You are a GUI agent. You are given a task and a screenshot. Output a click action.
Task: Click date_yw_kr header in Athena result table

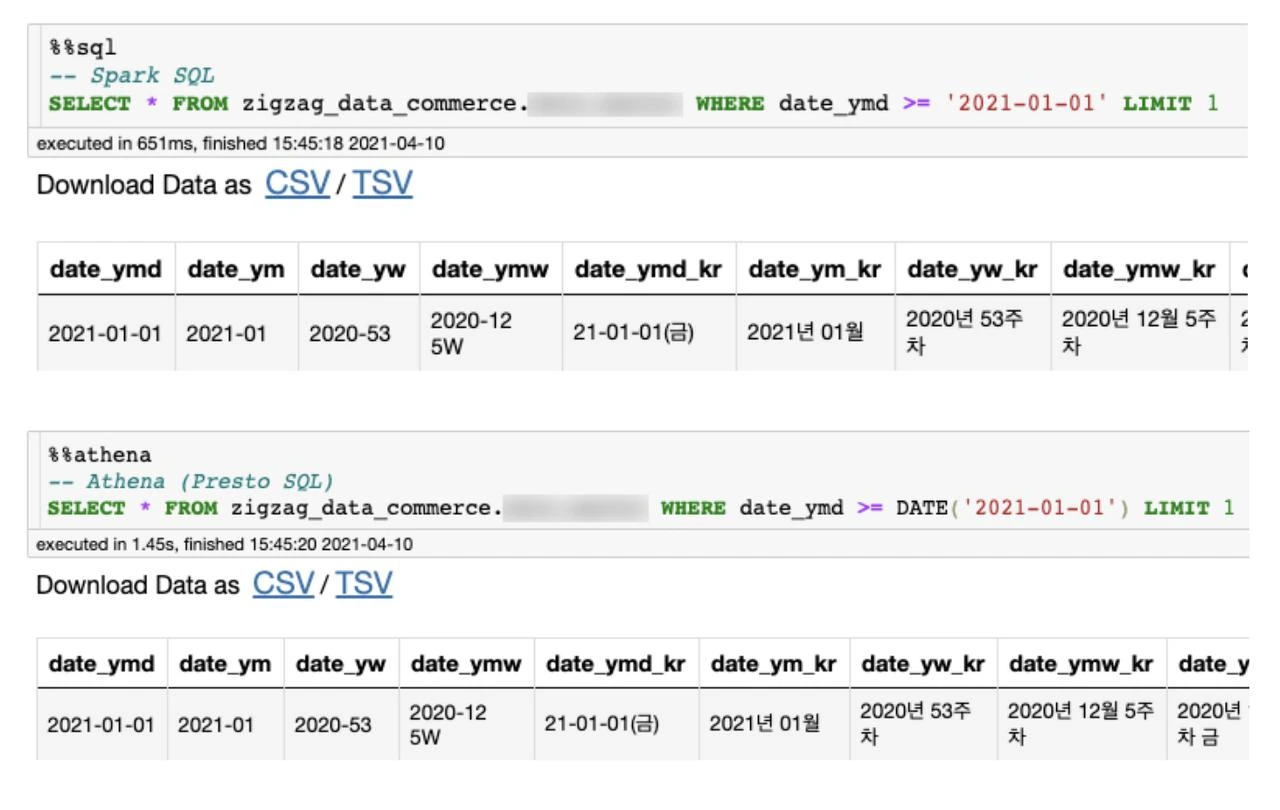923,664
